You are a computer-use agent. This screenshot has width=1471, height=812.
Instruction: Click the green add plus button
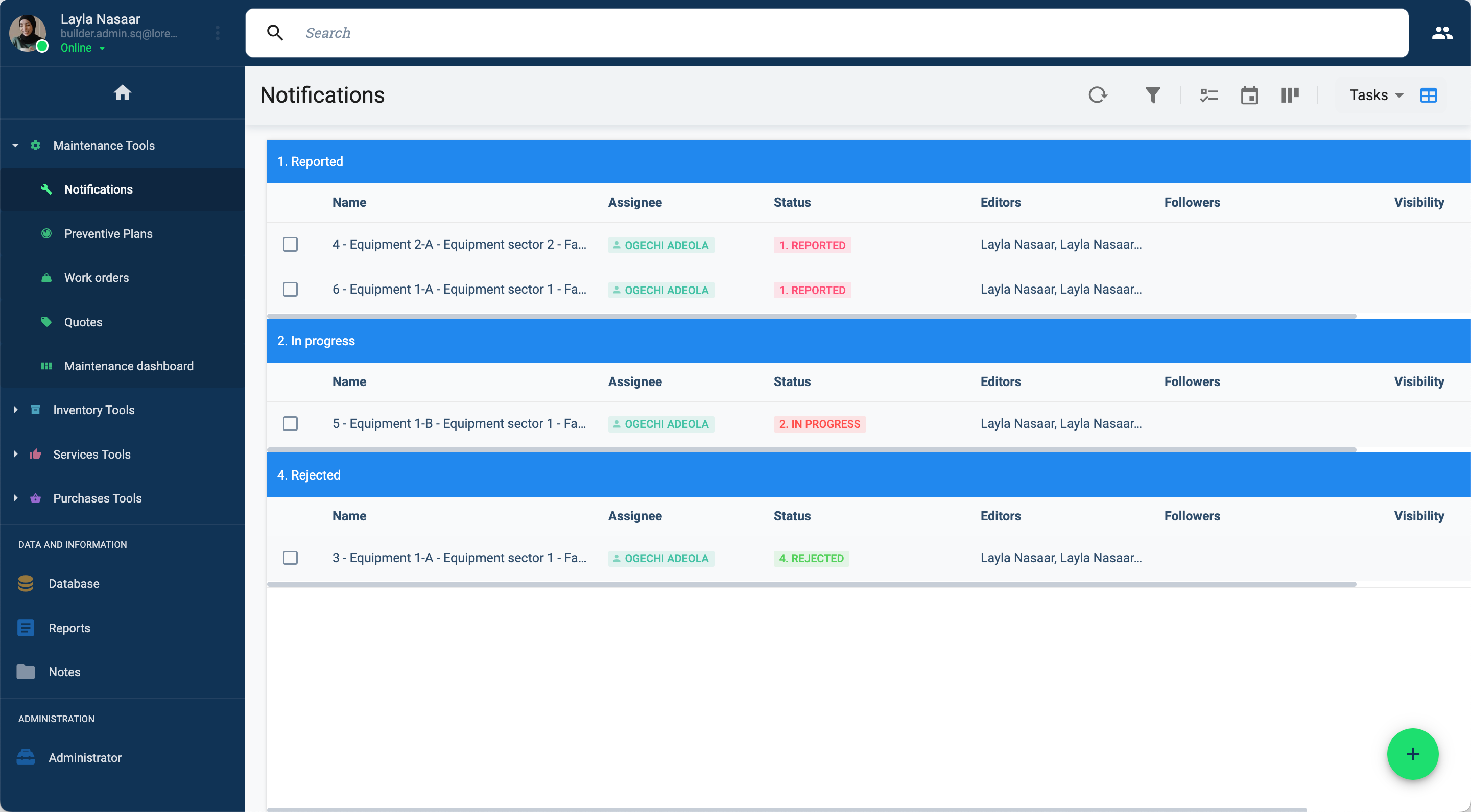point(1413,754)
